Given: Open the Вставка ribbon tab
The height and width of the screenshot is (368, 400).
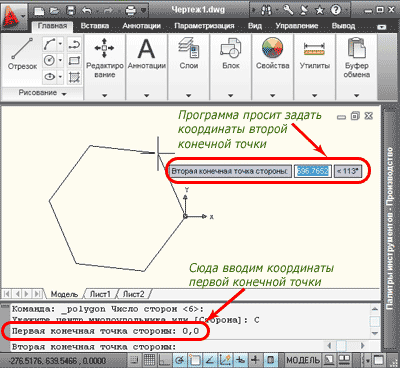Looking at the screenshot, I should point(95,26).
